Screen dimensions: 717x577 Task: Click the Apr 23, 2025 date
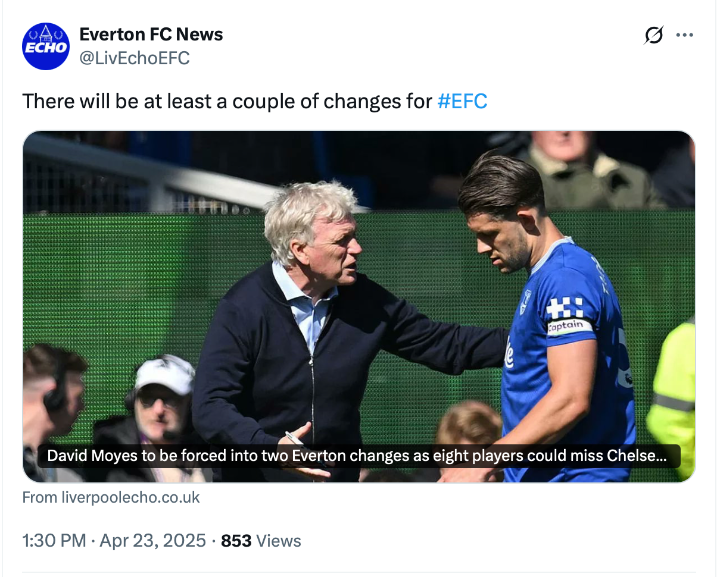pyautogui.click(x=152, y=541)
